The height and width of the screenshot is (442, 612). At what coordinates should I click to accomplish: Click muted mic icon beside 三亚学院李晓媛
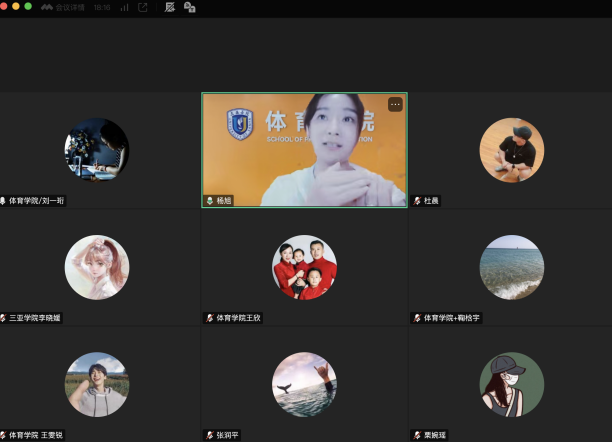[x=4, y=318]
